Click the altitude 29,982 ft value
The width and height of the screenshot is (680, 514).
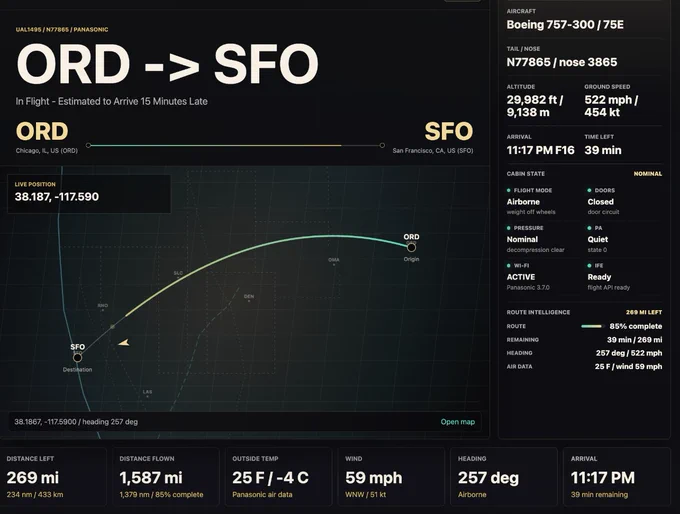click(x=535, y=106)
